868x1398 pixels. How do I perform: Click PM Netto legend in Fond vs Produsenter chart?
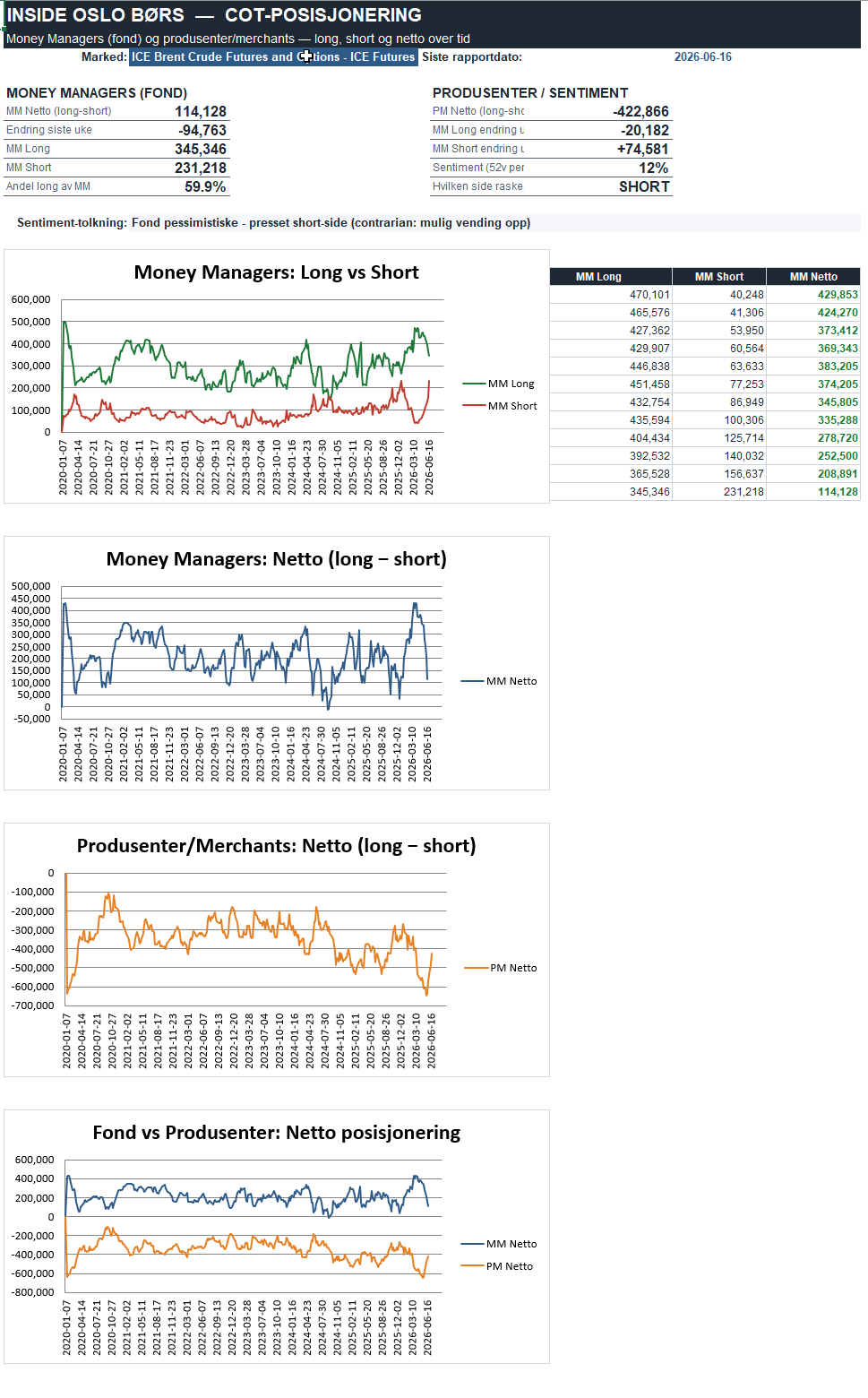[497, 1266]
